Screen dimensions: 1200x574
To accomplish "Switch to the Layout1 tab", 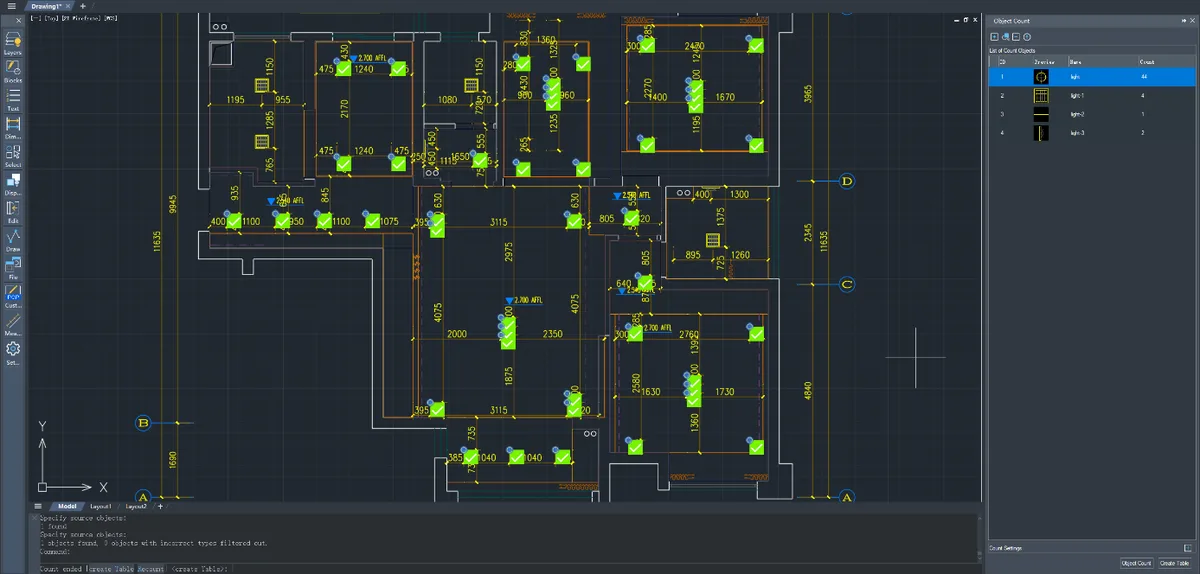I will [x=101, y=506].
